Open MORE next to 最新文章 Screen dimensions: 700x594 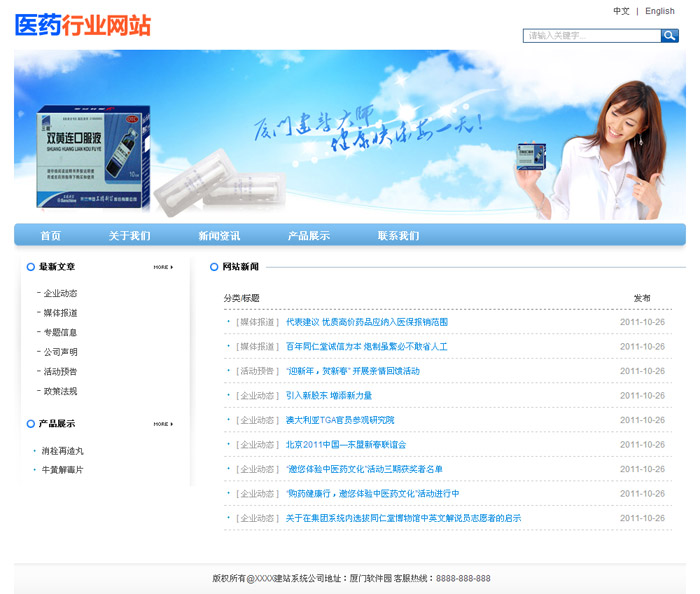pyautogui.click(x=163, y=267)
